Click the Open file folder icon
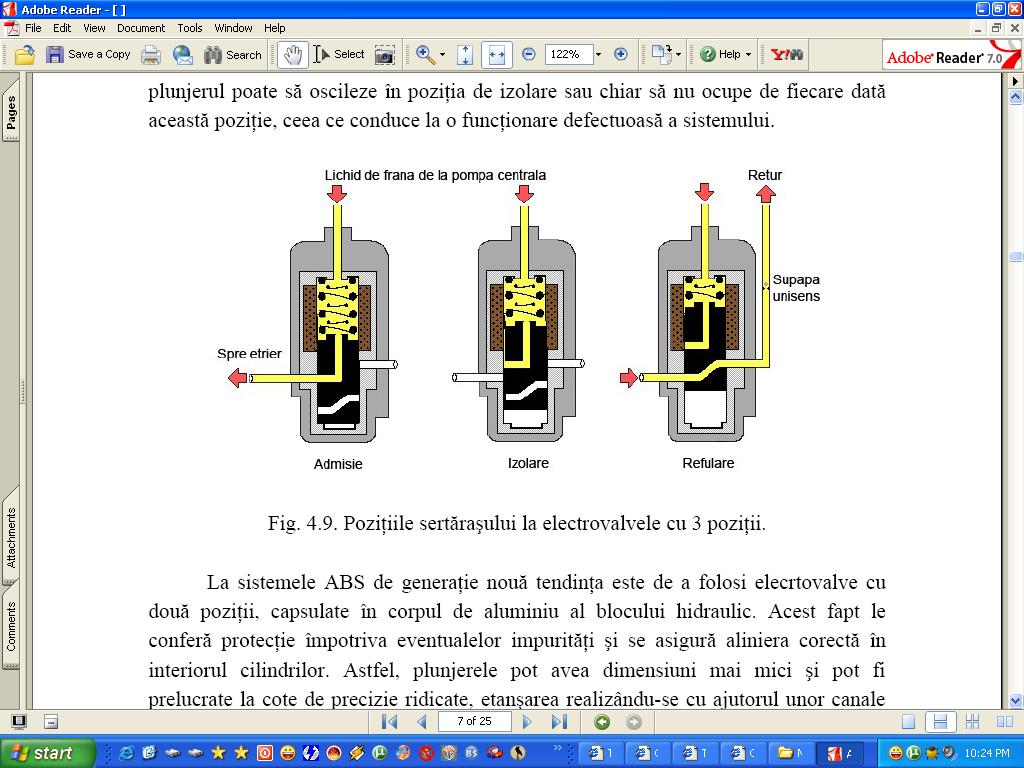Viewport: 1024px width, 768px height. click(25, 55)
